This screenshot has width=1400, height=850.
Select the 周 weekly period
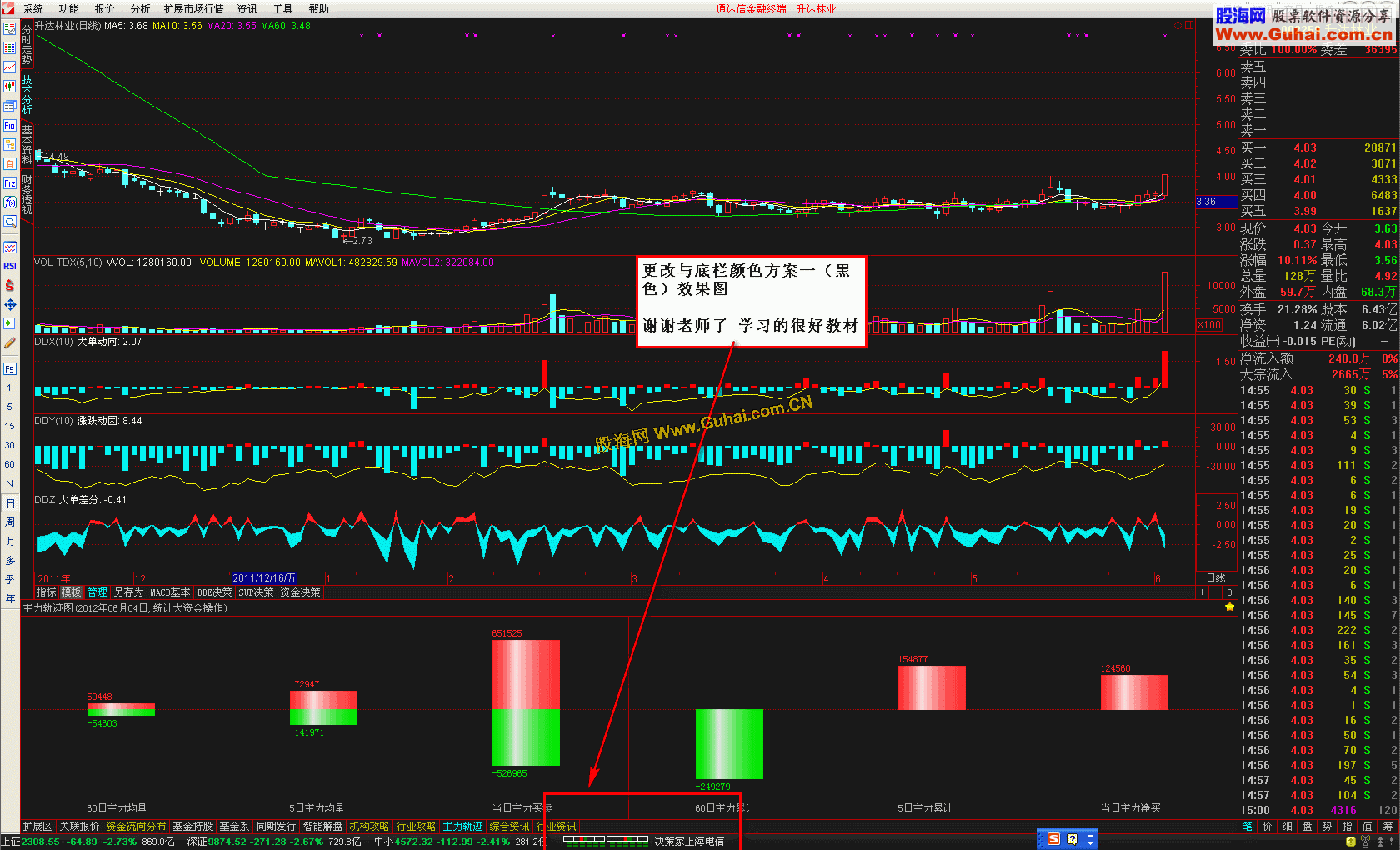(10, 522)
